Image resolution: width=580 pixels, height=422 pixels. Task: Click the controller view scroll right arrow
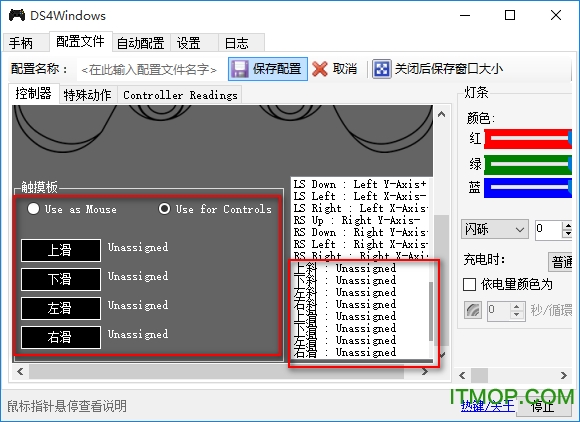[425, 371]
